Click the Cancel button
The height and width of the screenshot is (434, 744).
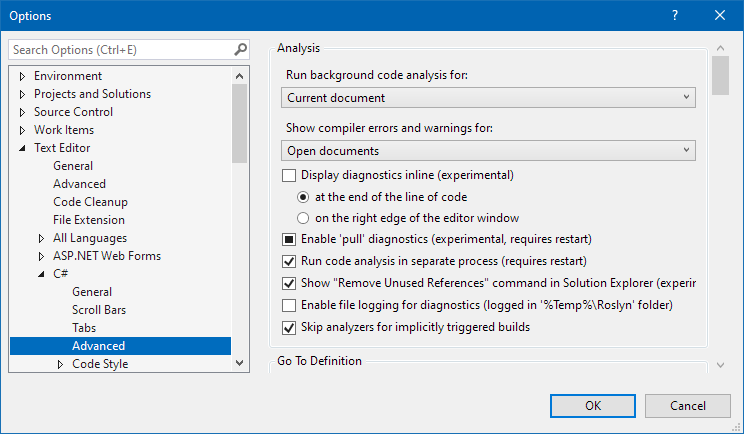(x=688, y=406)
